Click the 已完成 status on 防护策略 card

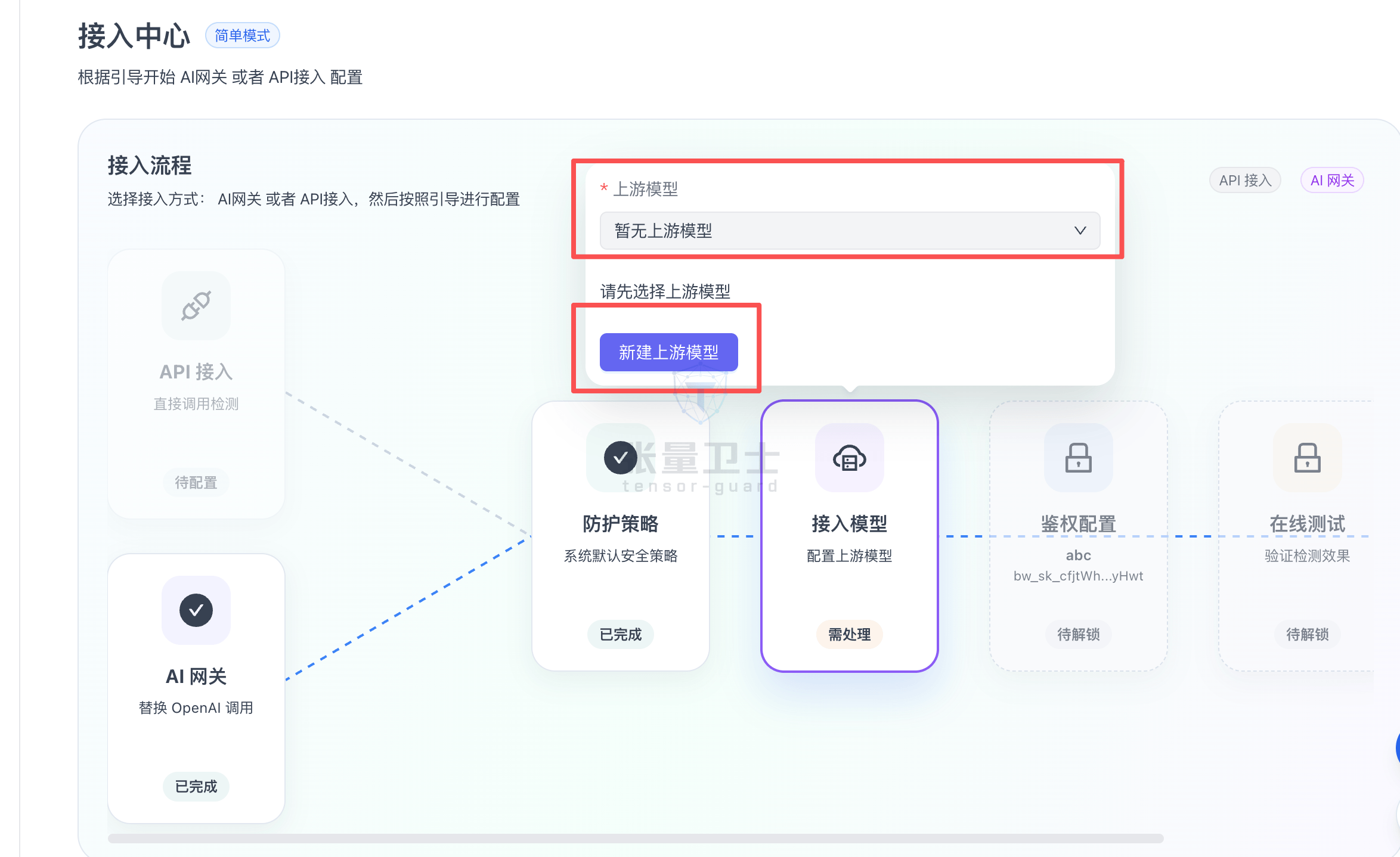621,635
